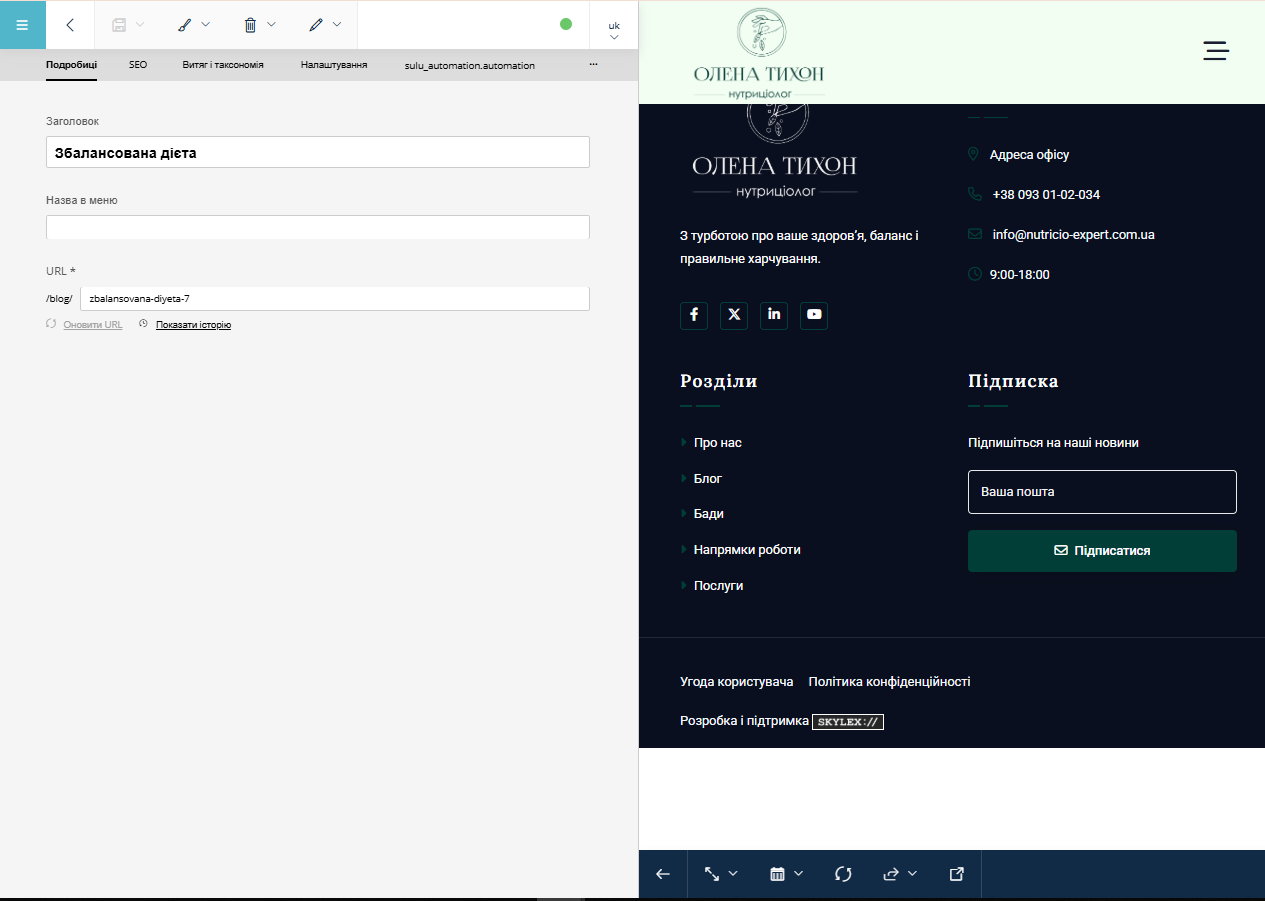Open preview in a new window
This screenshot has height=901, width=1265.
pyautogui.click(x=956, y=874)
